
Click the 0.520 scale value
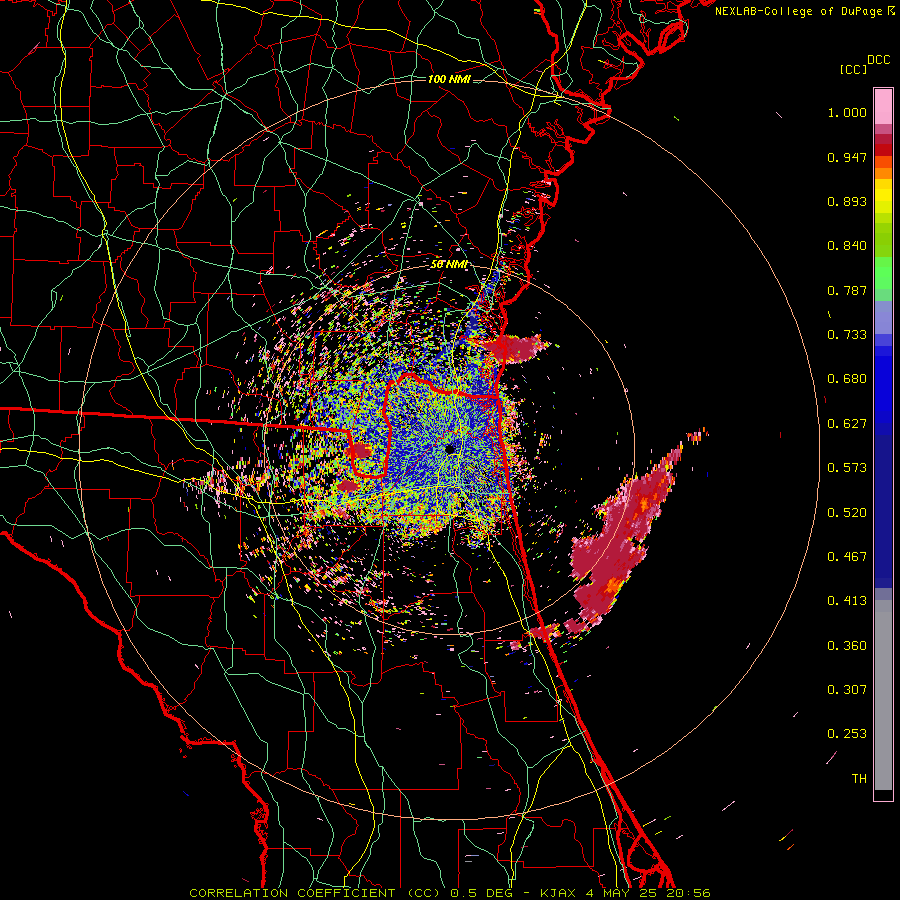[847, 513]
